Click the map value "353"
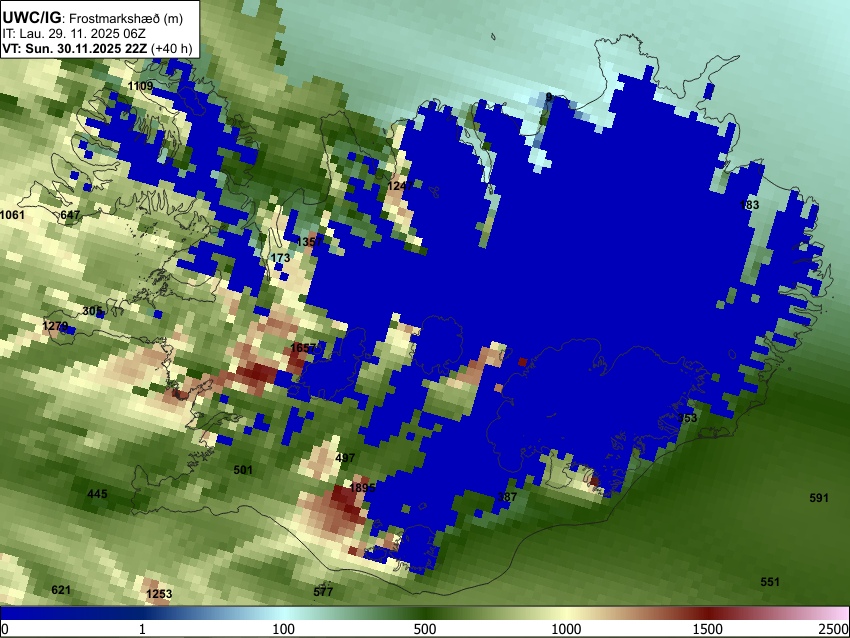 (x=687, y=417)
